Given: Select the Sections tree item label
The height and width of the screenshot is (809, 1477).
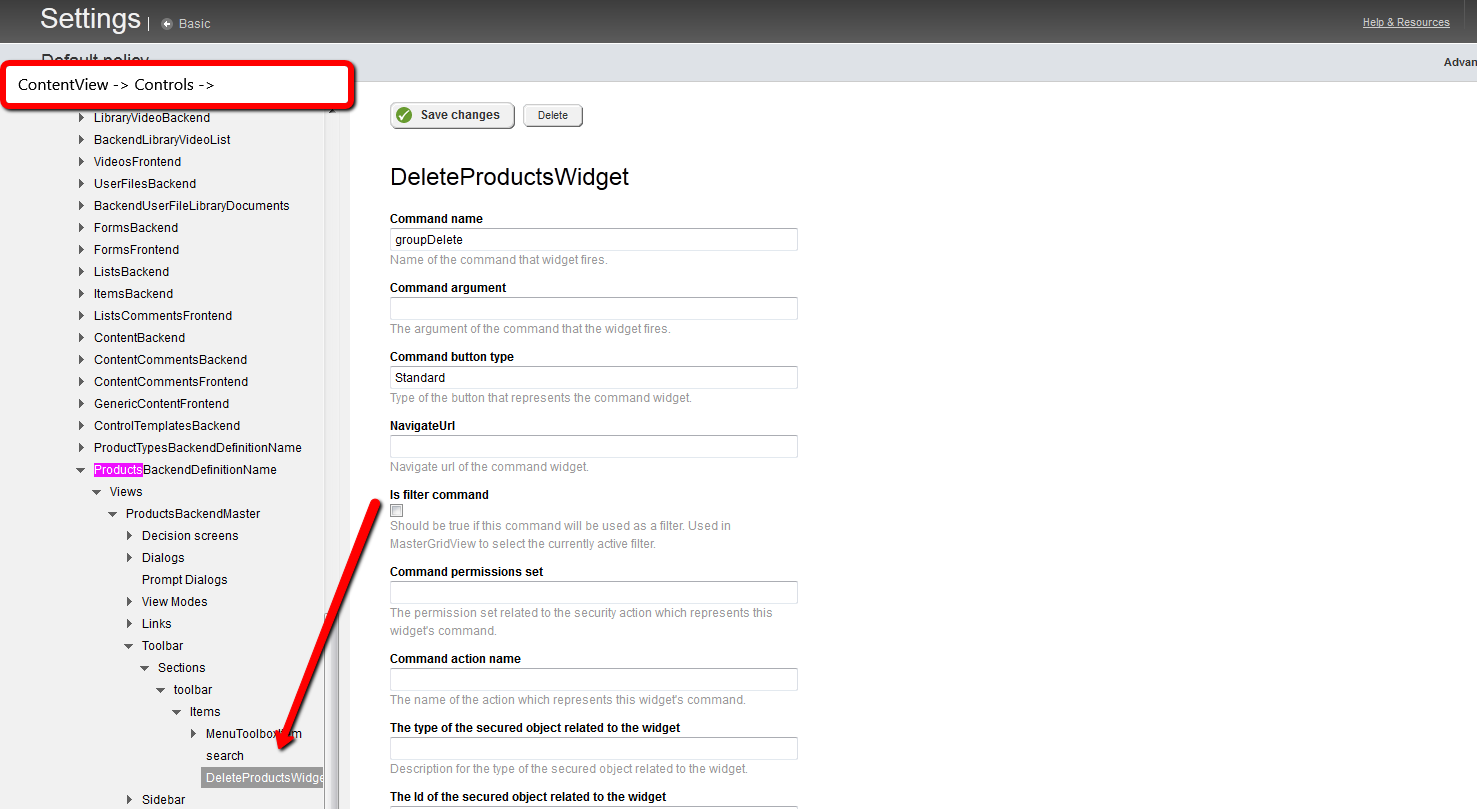Looking at the screenshot, I should pyautogui.click(x=182, y=668).
